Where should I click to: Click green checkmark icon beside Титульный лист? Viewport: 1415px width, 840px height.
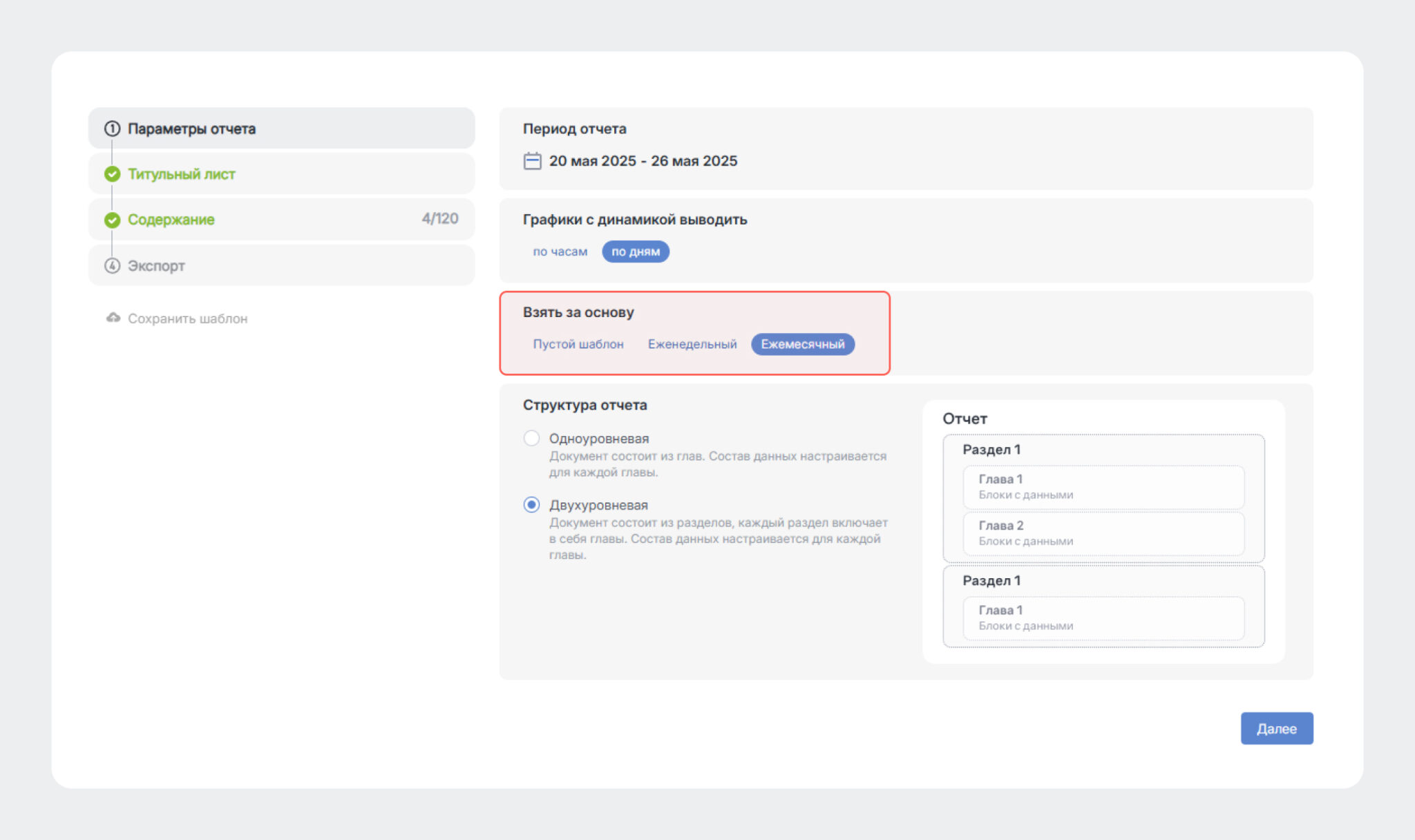pyautogui.click(x=112, y=174)
